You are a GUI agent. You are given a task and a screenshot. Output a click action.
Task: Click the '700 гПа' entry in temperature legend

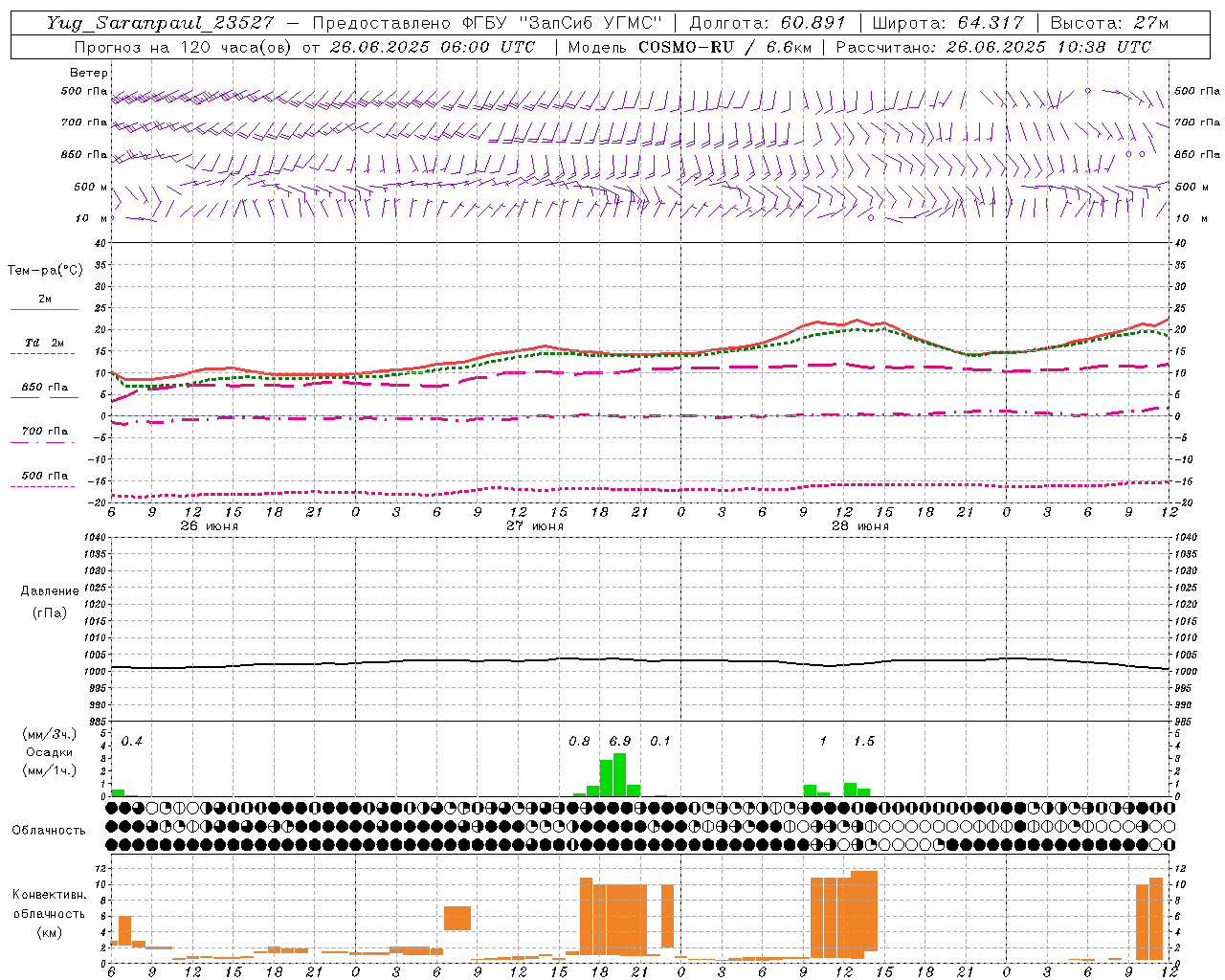point(45,432)
